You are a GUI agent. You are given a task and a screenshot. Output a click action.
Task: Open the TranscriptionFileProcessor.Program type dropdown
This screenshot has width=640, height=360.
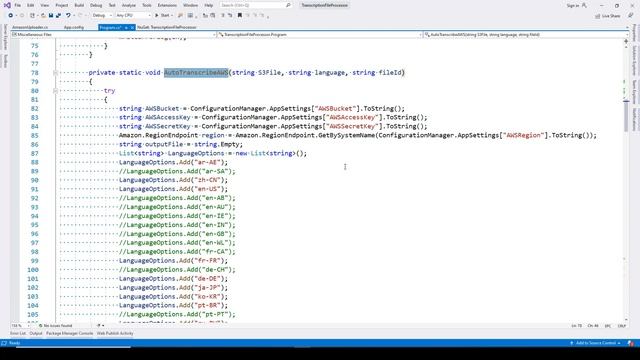coord(320,35)
